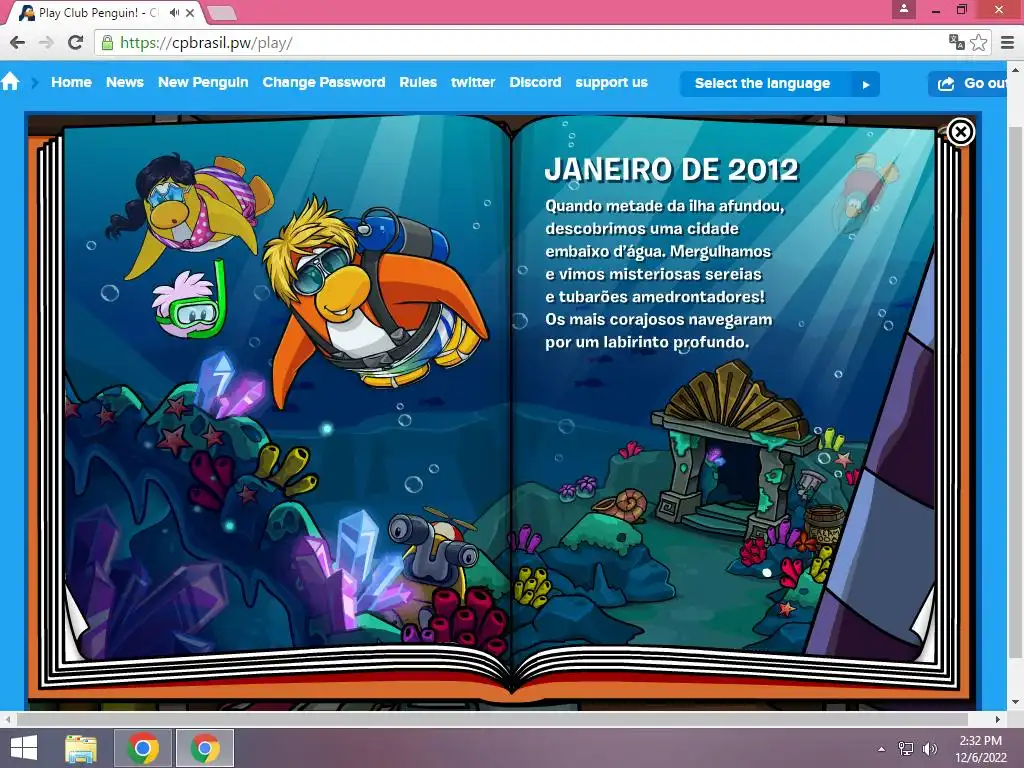
Task: Click the volume tray icon
Action: (929, 748)
